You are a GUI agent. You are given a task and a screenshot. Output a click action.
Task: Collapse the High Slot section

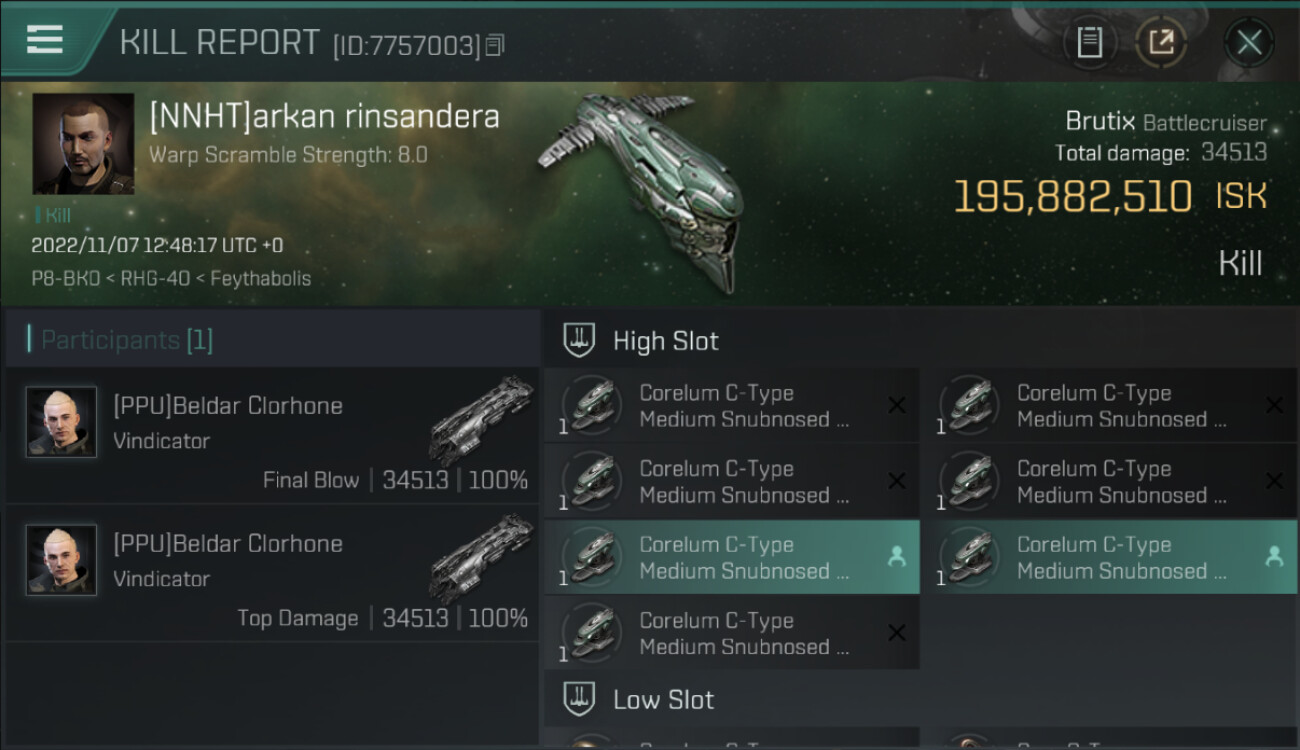click(x=579, y=341)
